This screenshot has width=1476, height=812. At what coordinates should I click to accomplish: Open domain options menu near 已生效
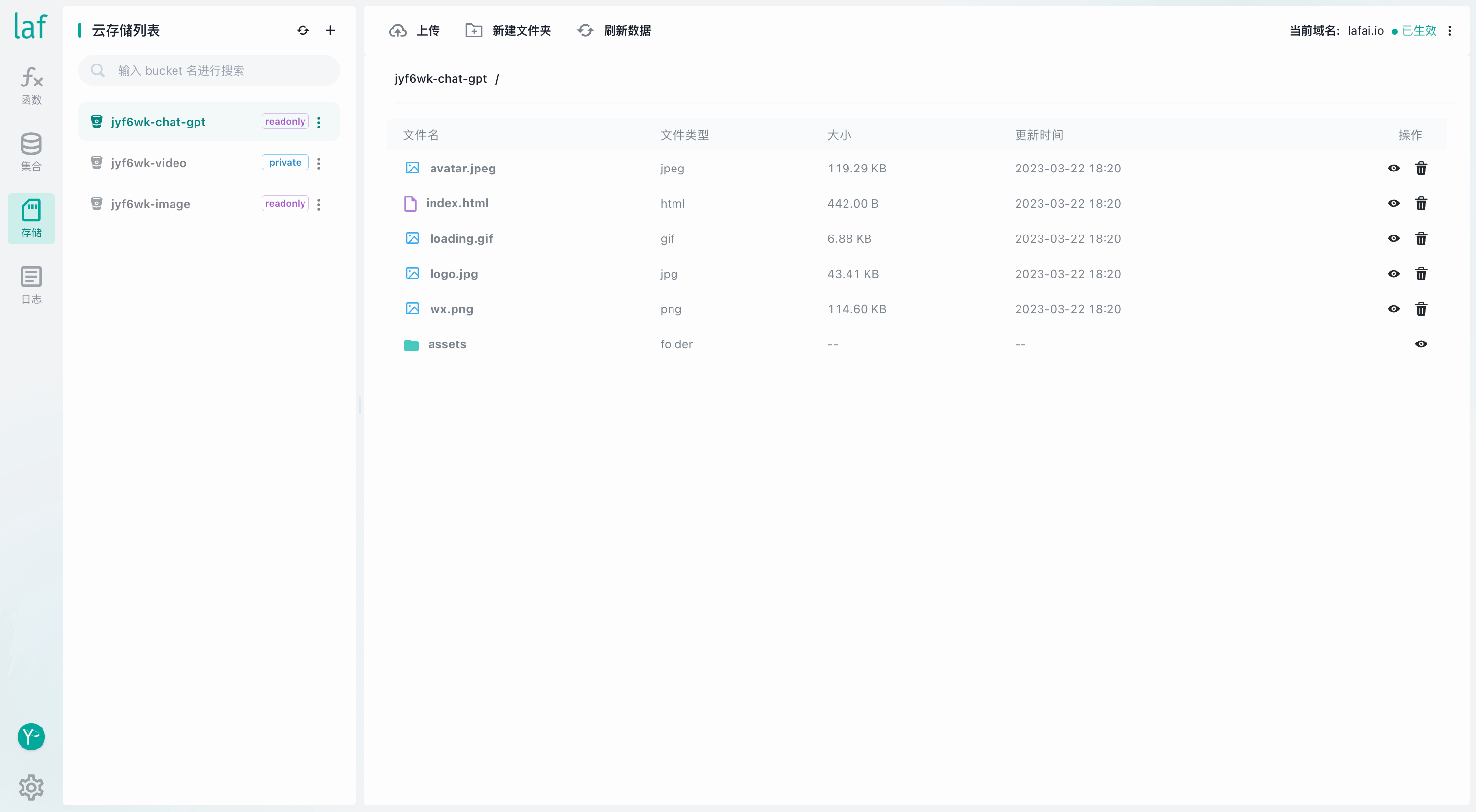[1450, 31]
